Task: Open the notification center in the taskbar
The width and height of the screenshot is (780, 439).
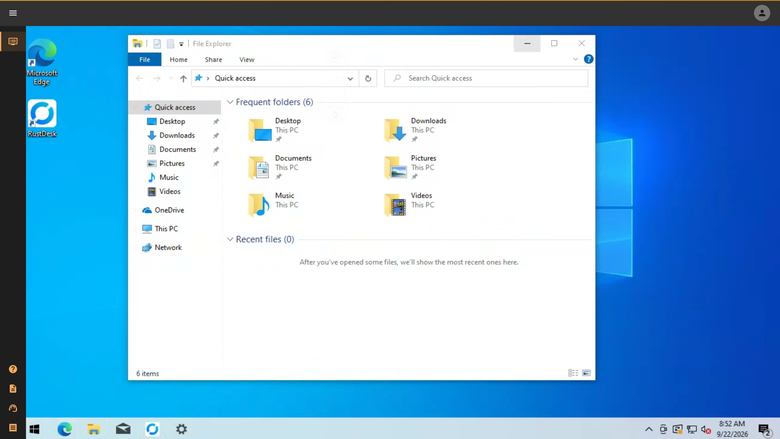Action: tap(765, 429)
